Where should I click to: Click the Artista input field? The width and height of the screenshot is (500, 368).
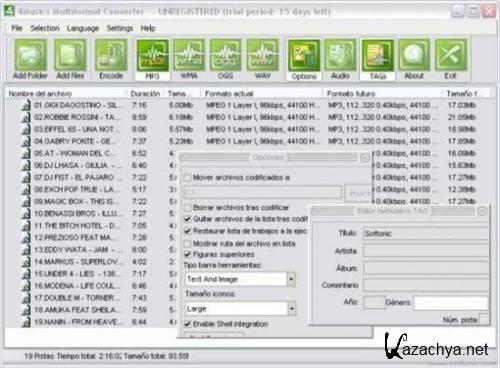coord(426,251)
